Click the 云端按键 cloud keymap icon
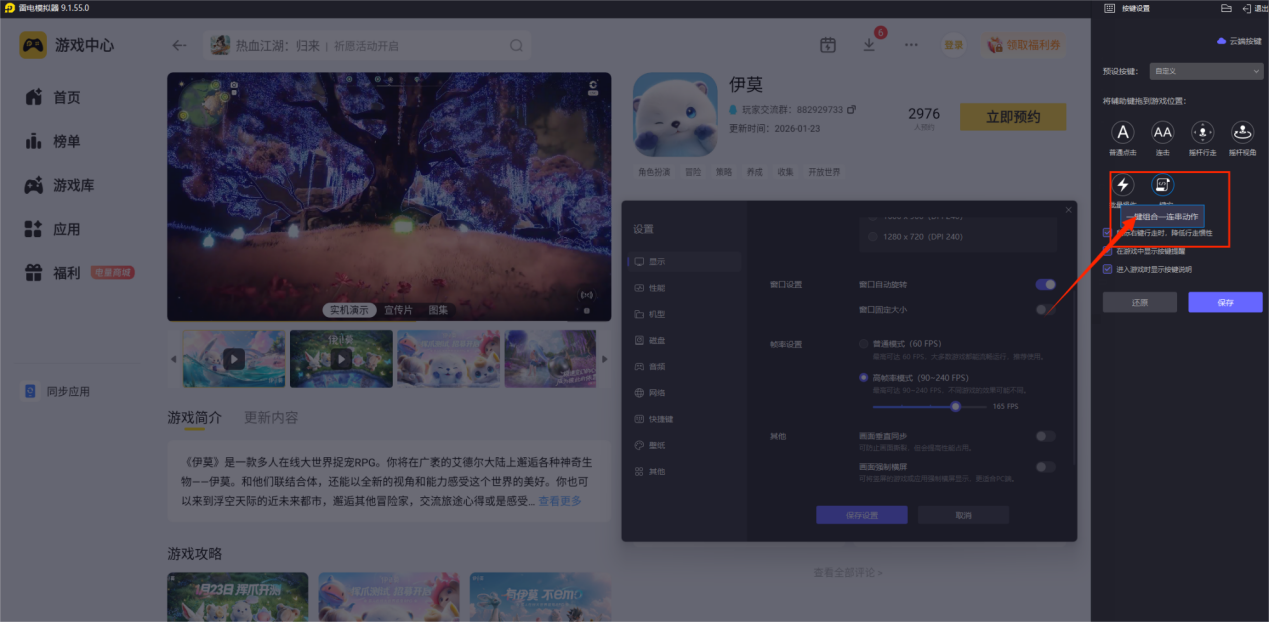Screen dimensions: 1269x622 (x=1221, y=41)
